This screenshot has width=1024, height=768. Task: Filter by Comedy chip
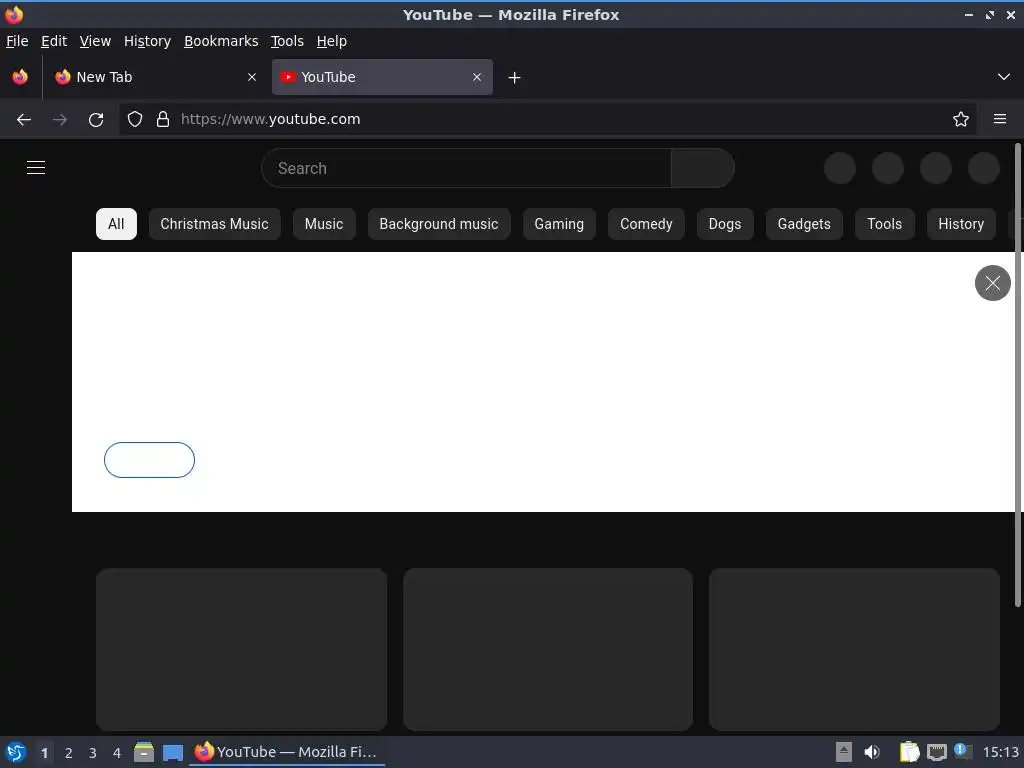[x=646, y=224]
